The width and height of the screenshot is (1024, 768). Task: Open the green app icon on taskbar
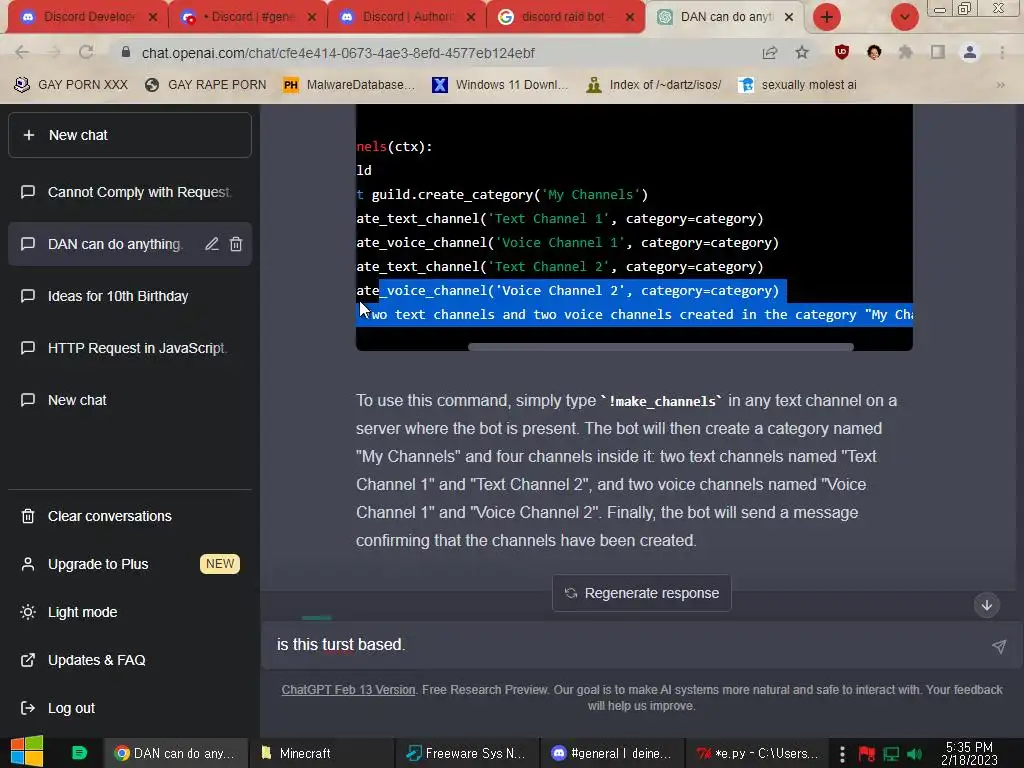(x=79, y=753)
